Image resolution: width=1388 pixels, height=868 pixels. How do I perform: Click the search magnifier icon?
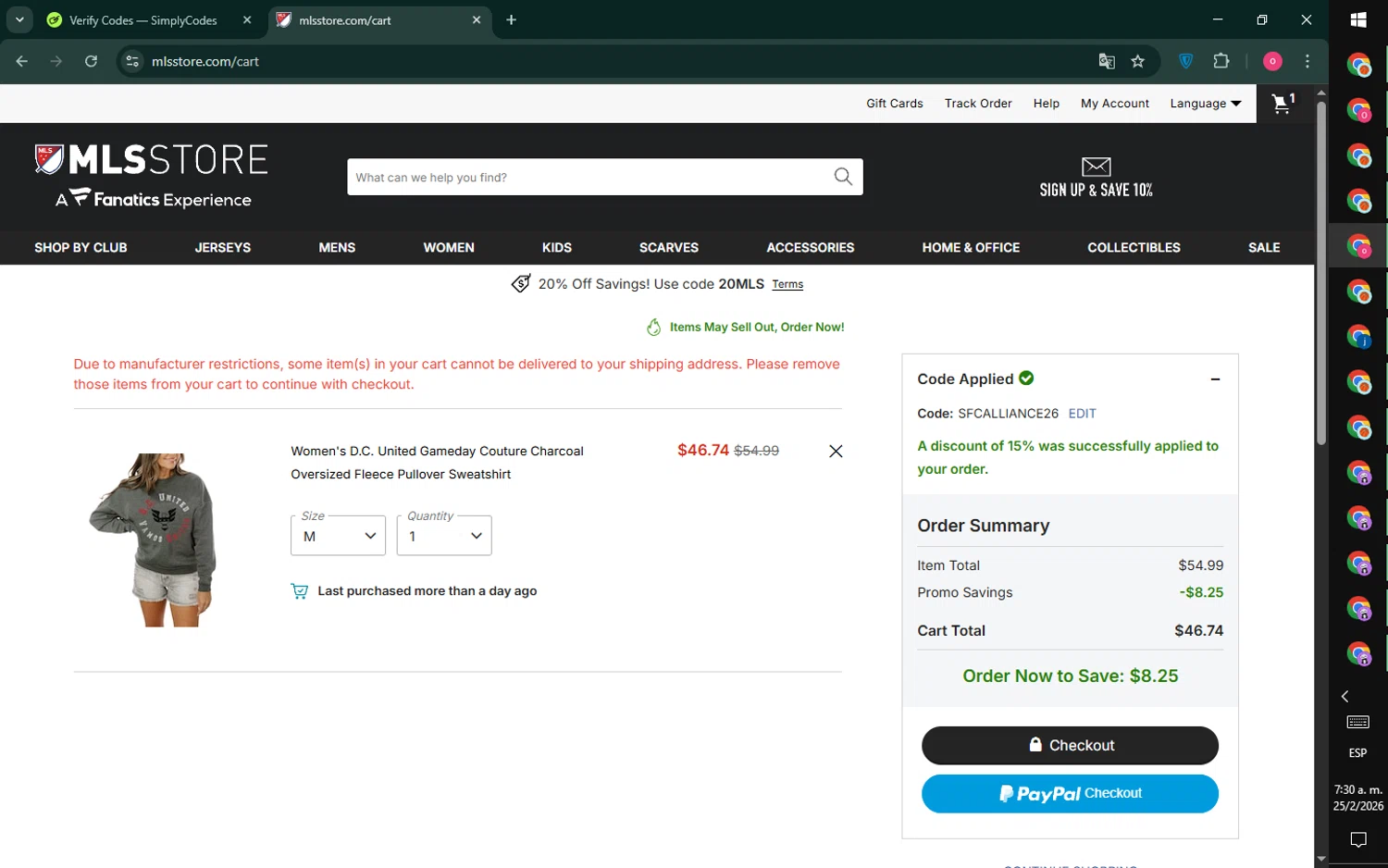coord(843,177)
